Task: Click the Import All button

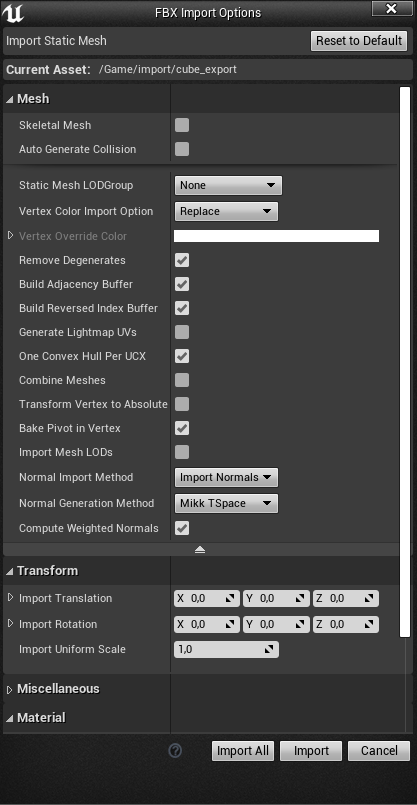Action: 243,751
